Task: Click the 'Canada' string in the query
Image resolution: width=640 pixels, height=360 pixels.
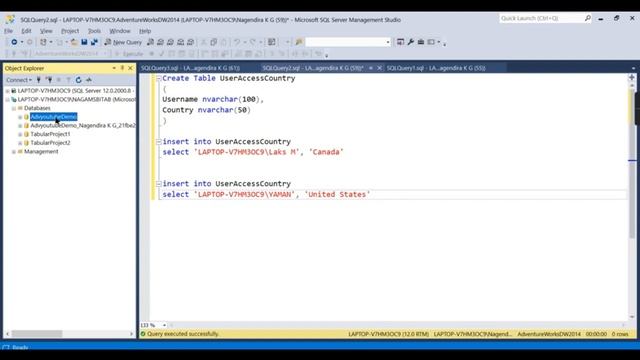Action: click(326, 152)
